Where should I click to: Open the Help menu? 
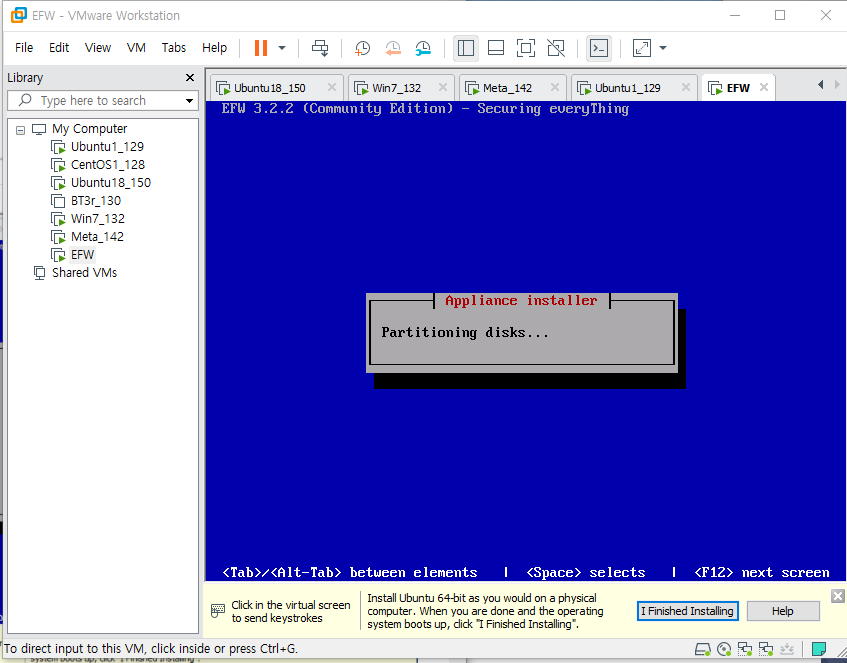click(x=214, y=48)
